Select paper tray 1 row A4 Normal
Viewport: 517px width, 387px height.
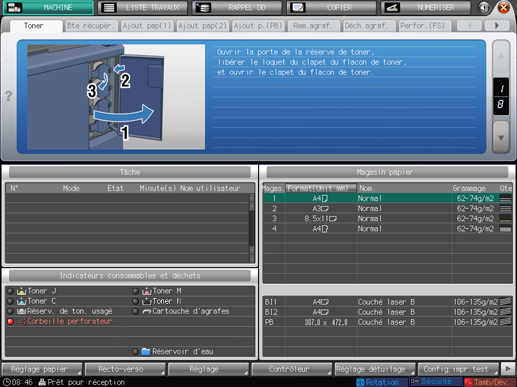coord(388,198)
